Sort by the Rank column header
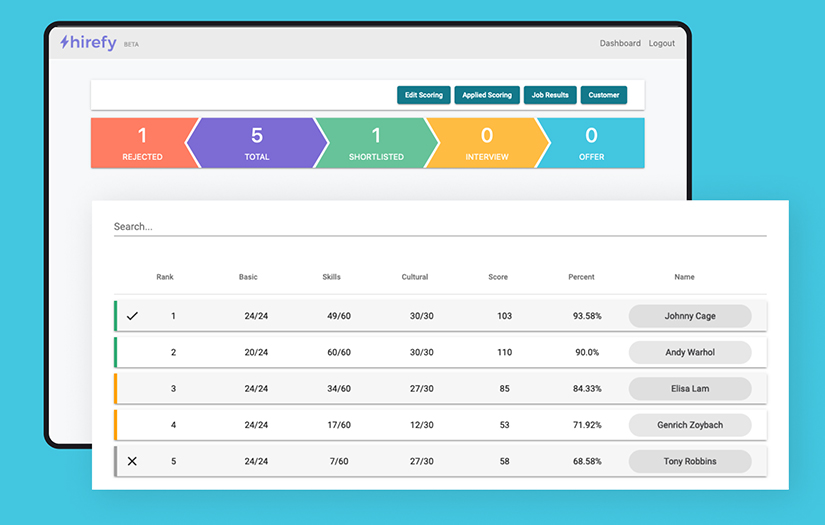Screen dimensions: 825x525 pos(165,277)
